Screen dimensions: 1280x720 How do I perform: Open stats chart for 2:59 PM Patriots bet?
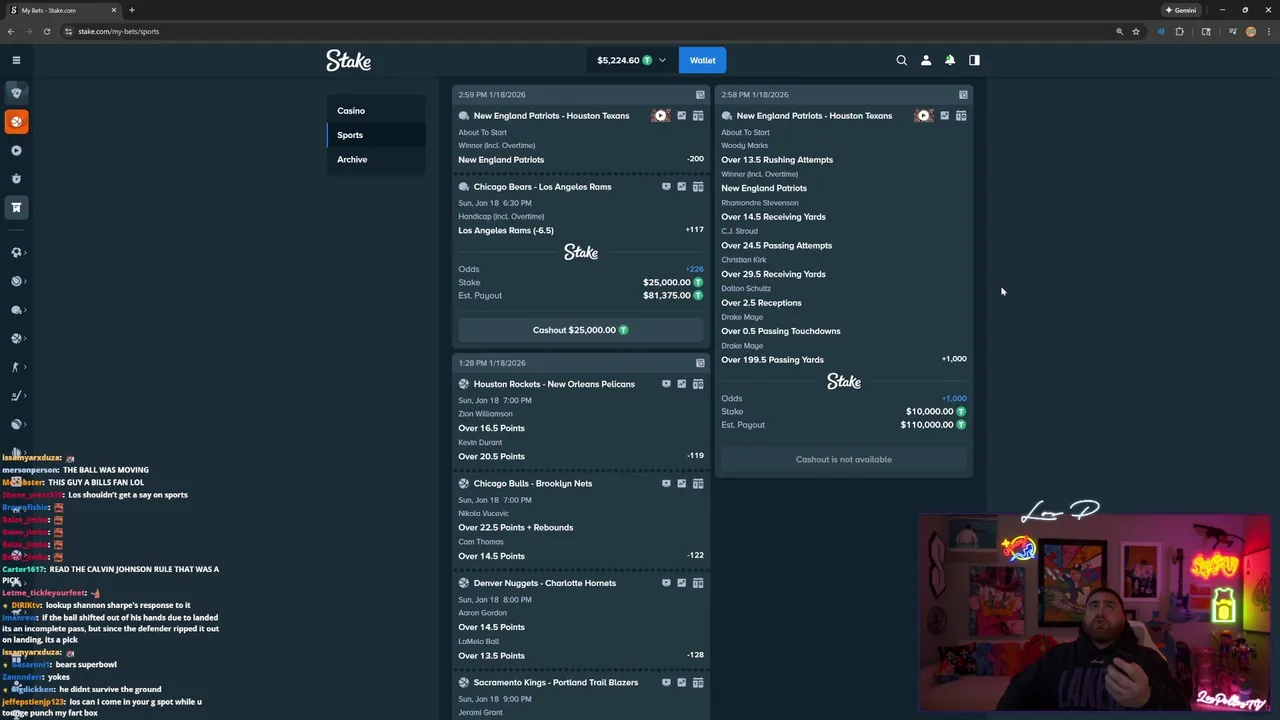coord(682,116)
